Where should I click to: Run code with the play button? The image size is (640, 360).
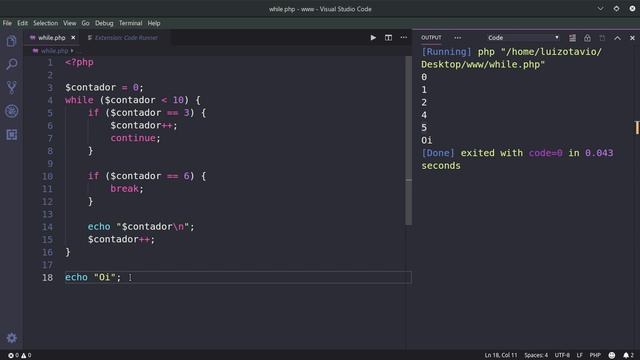pyautogui.click(x=373, y=38)
